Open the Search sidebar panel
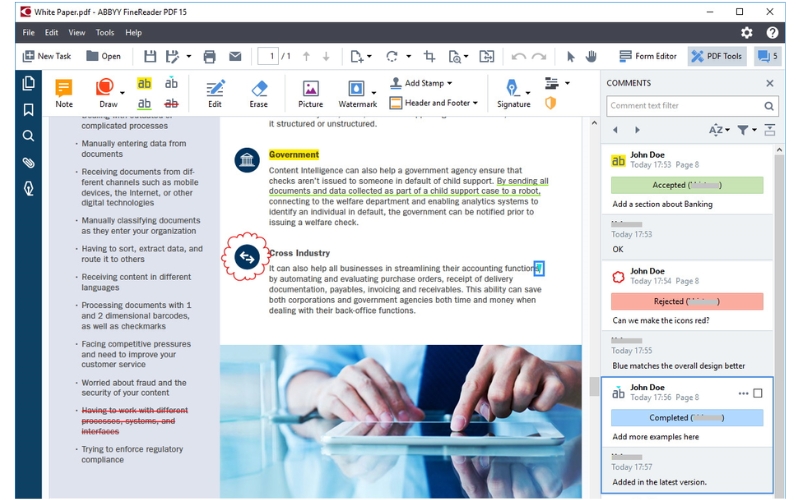This screenshot has width=800, height=500. coord(29,136)
